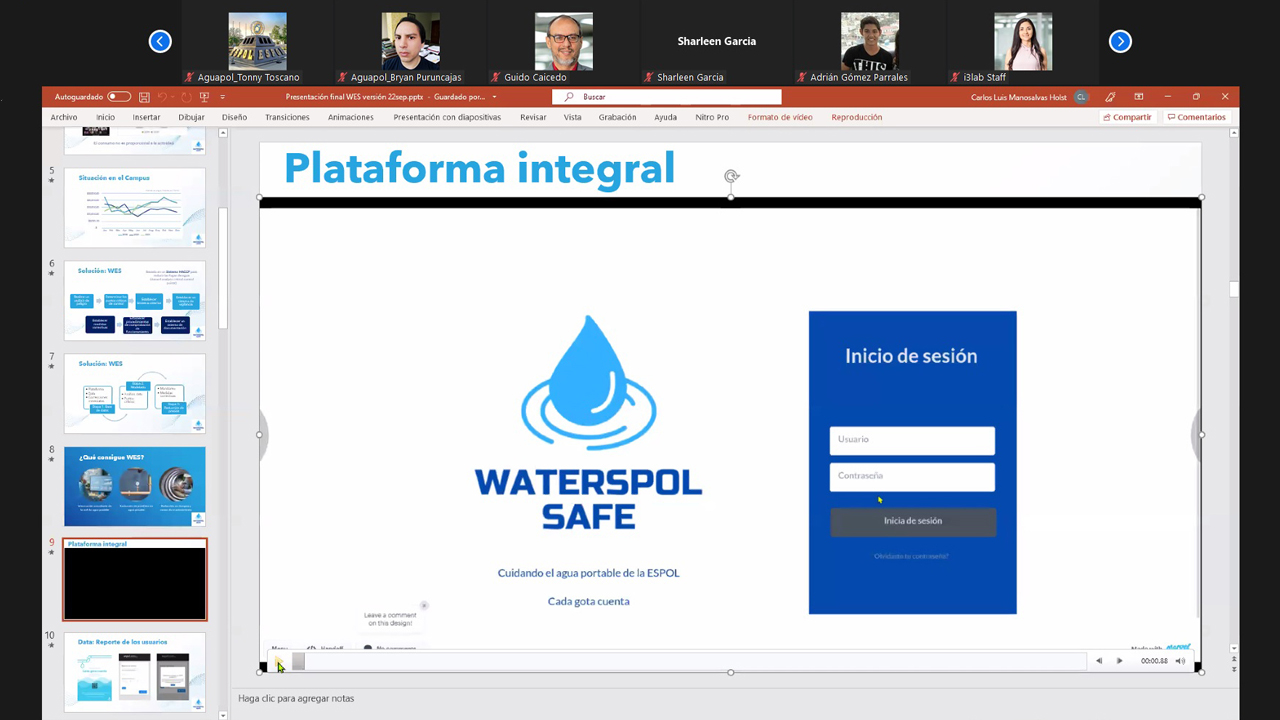Image resolution: width=1280 pixels, height=720 pixels.
Task: Switch to the Diseño tab
Action: coord(234,117)
